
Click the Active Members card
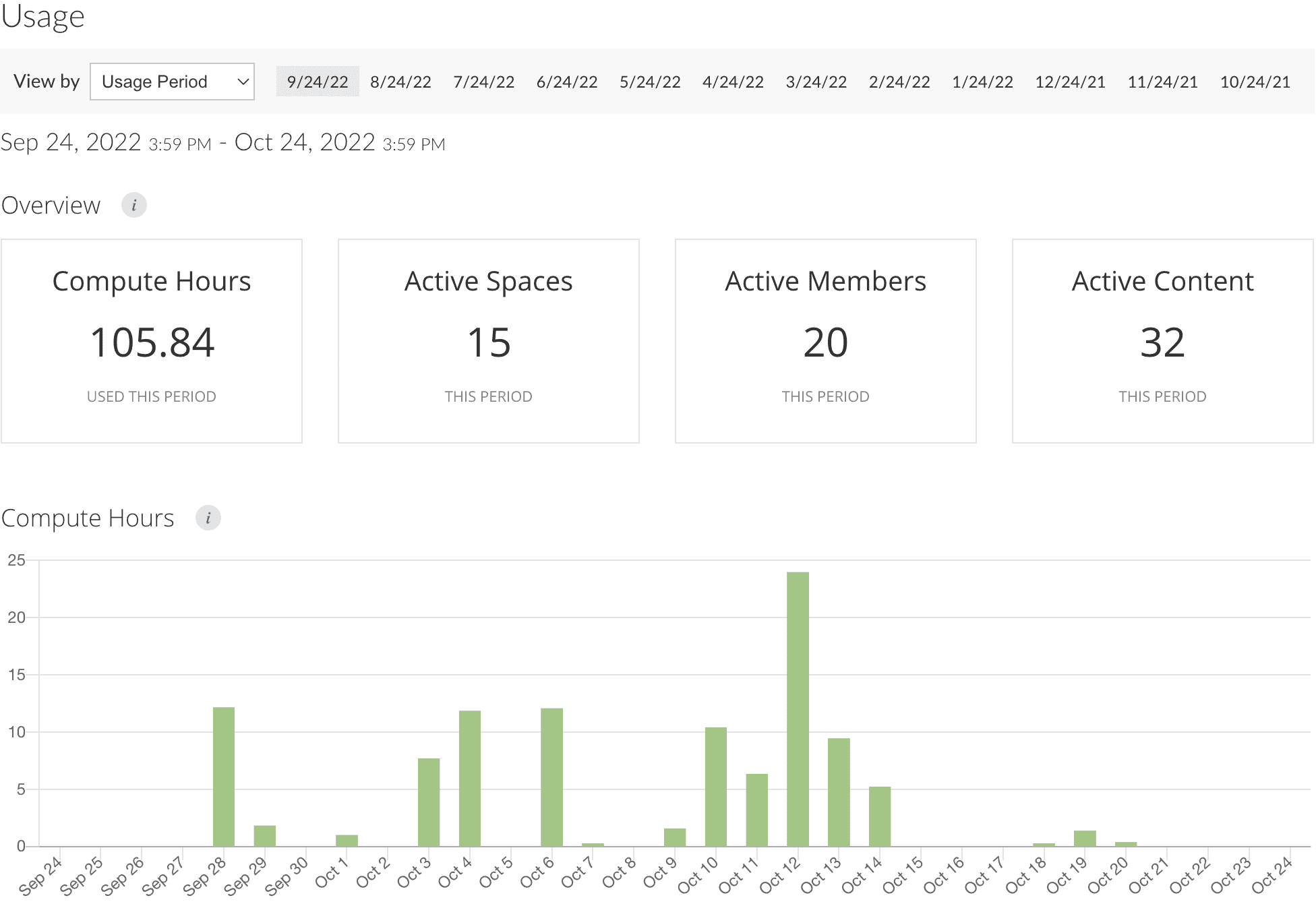point(826,341)
